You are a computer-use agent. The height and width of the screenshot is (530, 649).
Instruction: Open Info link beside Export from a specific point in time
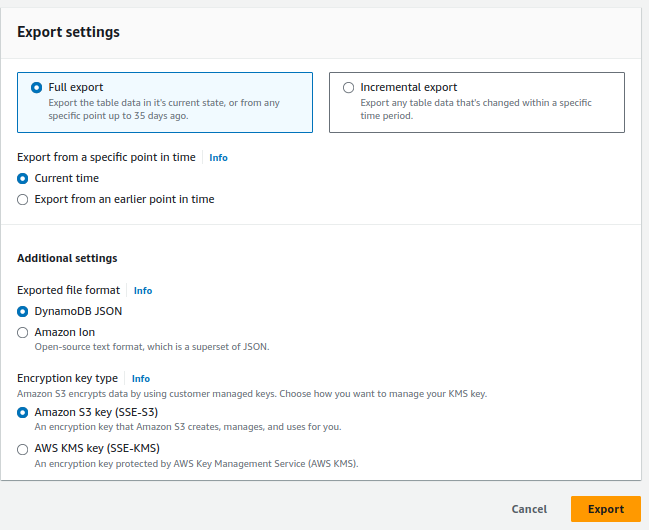click(218, 158)
